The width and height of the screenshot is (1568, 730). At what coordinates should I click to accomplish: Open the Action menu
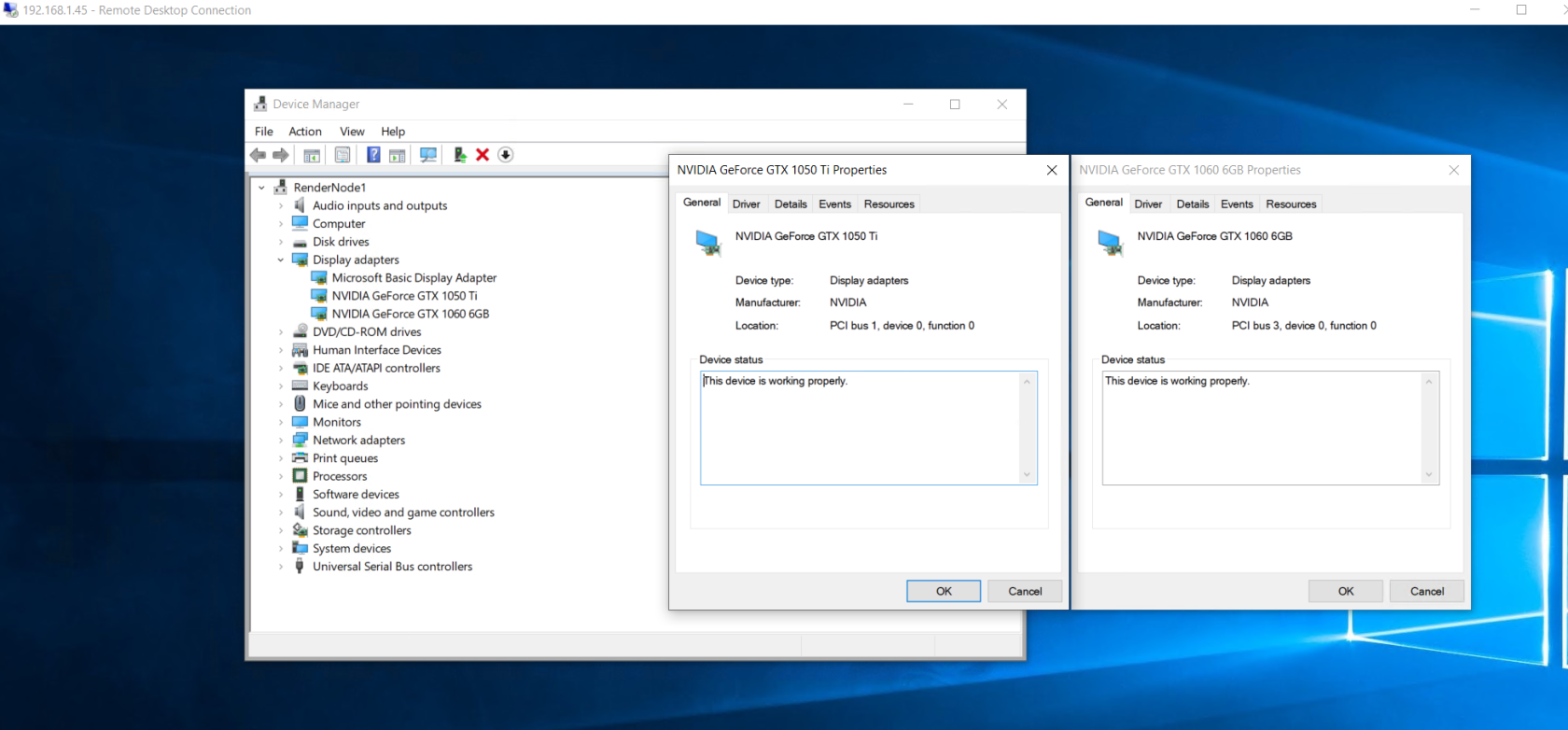(304, 132)
